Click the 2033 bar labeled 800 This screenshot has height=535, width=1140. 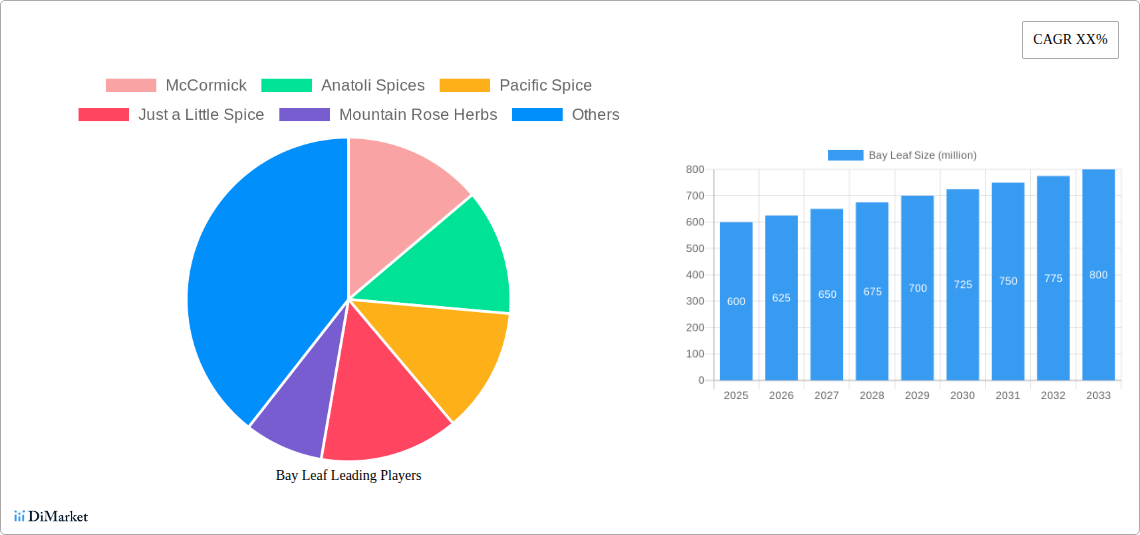coord(1098,275)
